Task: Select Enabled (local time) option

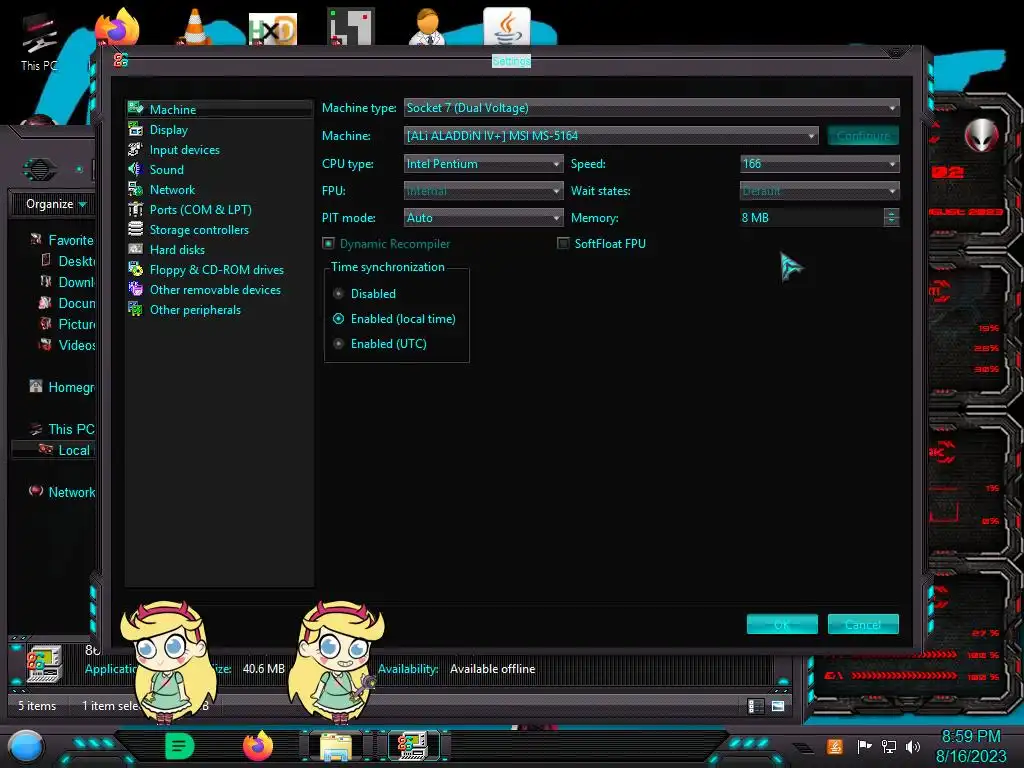Action: (338, 319)
